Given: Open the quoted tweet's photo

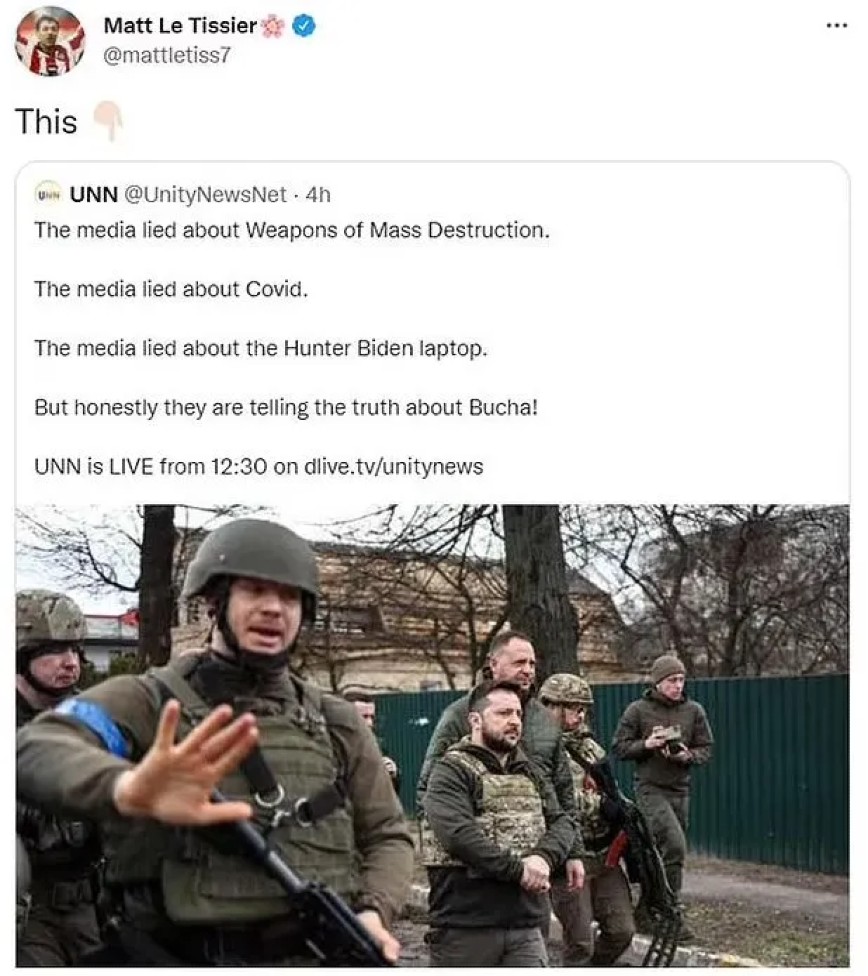Looking at the screenshot, I should point(432,735).
